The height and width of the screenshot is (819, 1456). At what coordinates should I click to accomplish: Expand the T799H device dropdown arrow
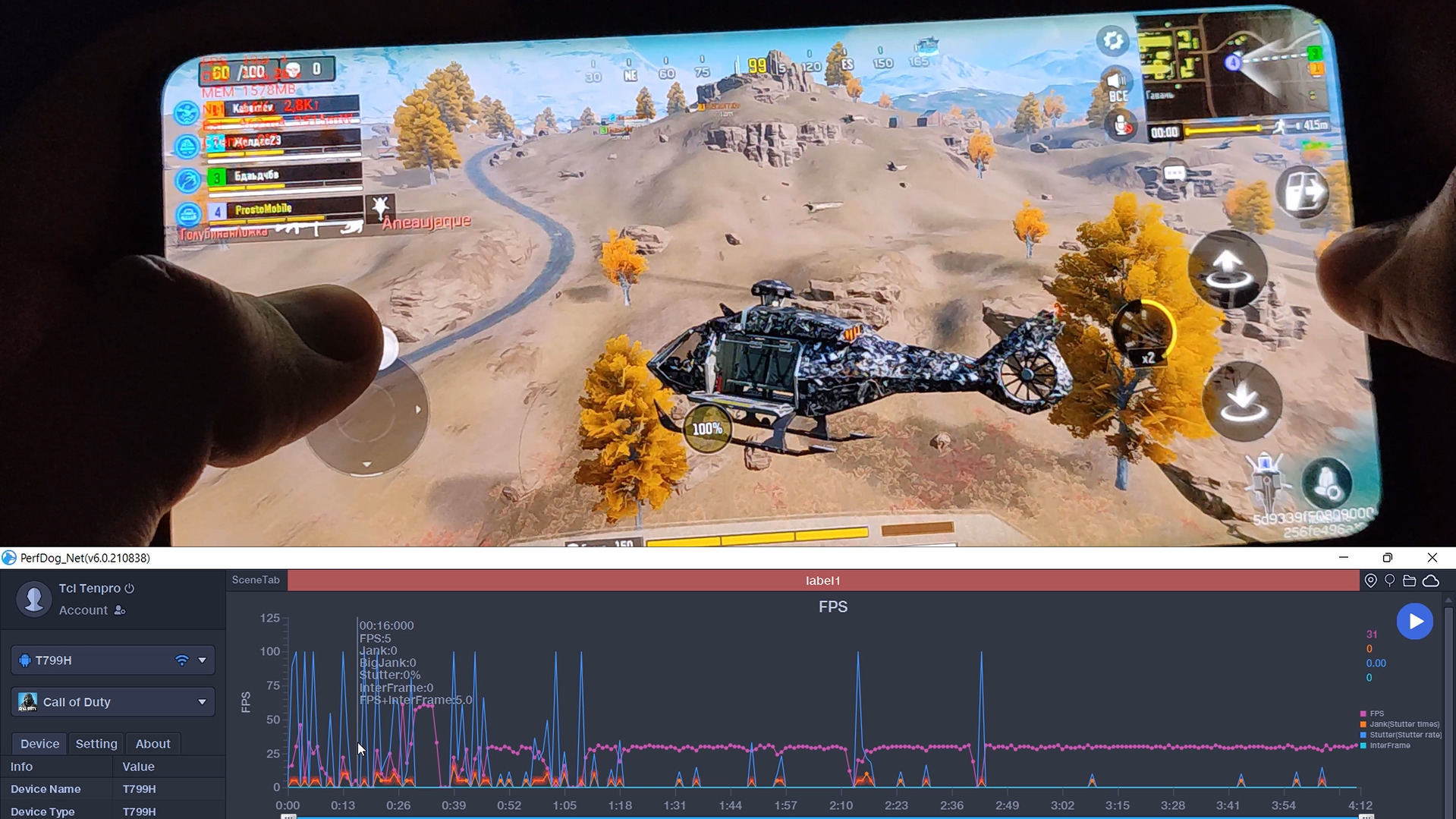(x=202, y=660)
